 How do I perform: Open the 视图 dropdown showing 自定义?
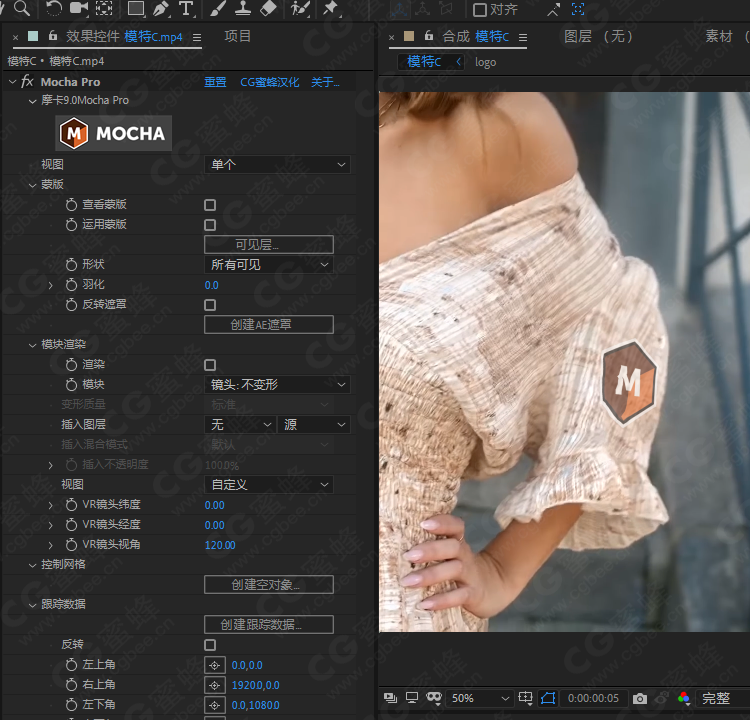click(269, 485)
